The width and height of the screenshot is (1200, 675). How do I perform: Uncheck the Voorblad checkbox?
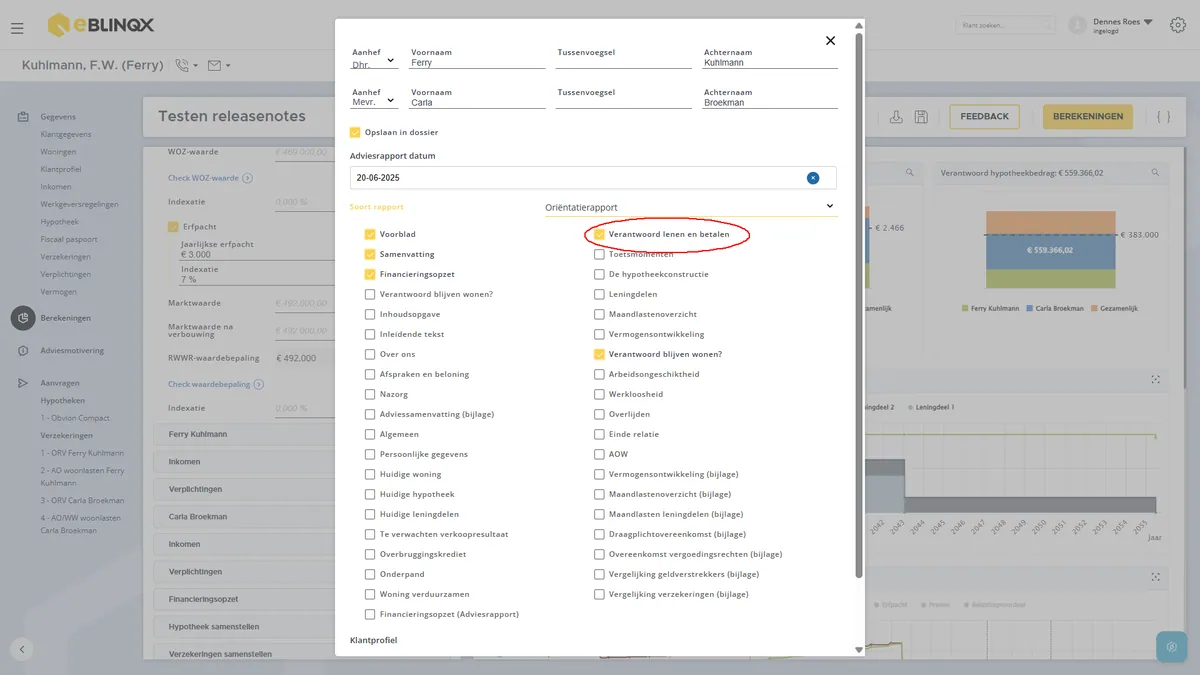(370, 234)
